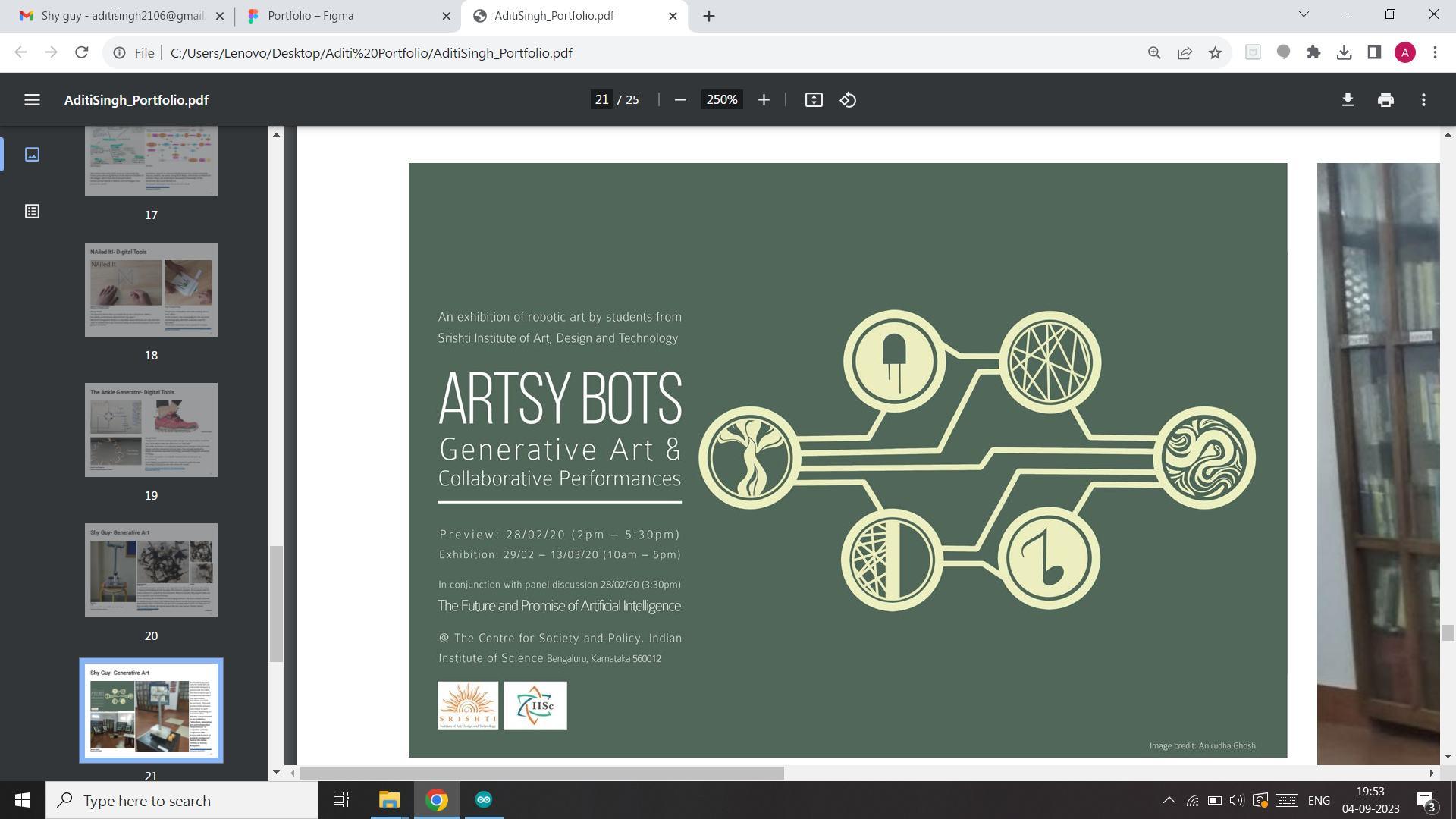Select the page 19 thumbnail
Screen dimensions: 1456x819
151,430
